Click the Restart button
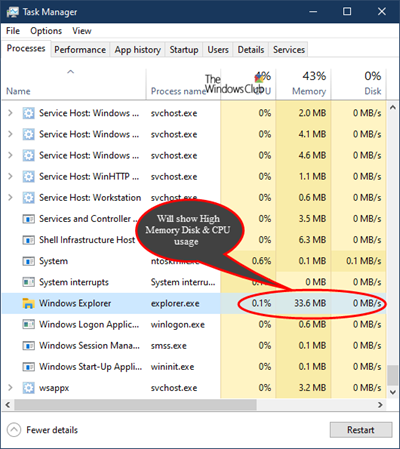Viewport: 400px width, 449px height. (x=361, y=430)
